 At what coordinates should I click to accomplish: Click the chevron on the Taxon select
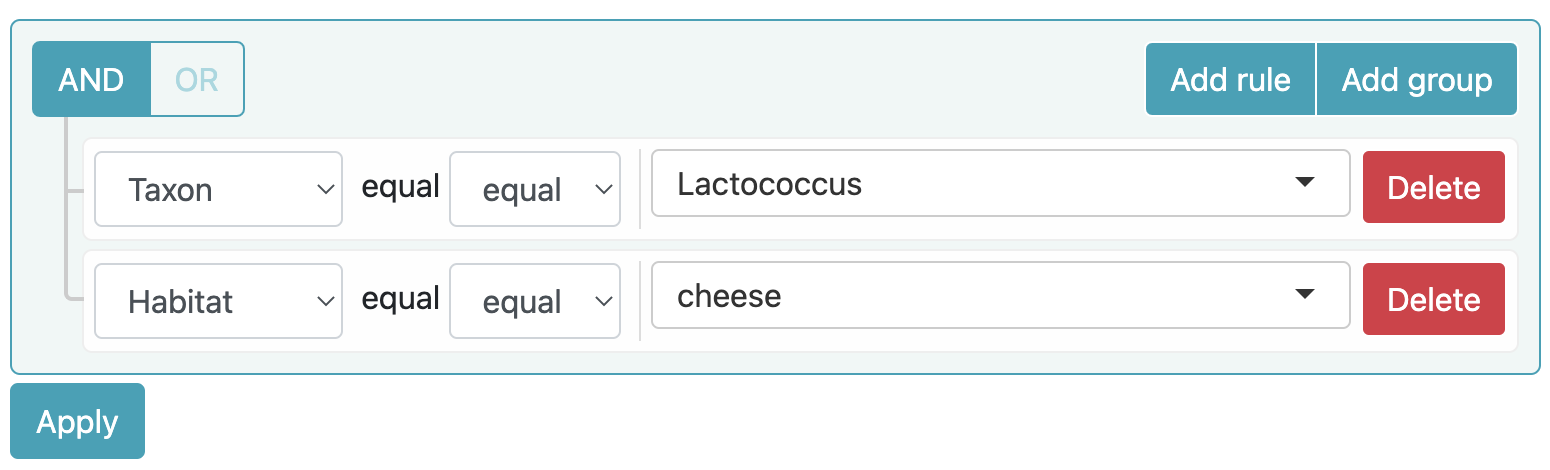[x=324, y=189]
